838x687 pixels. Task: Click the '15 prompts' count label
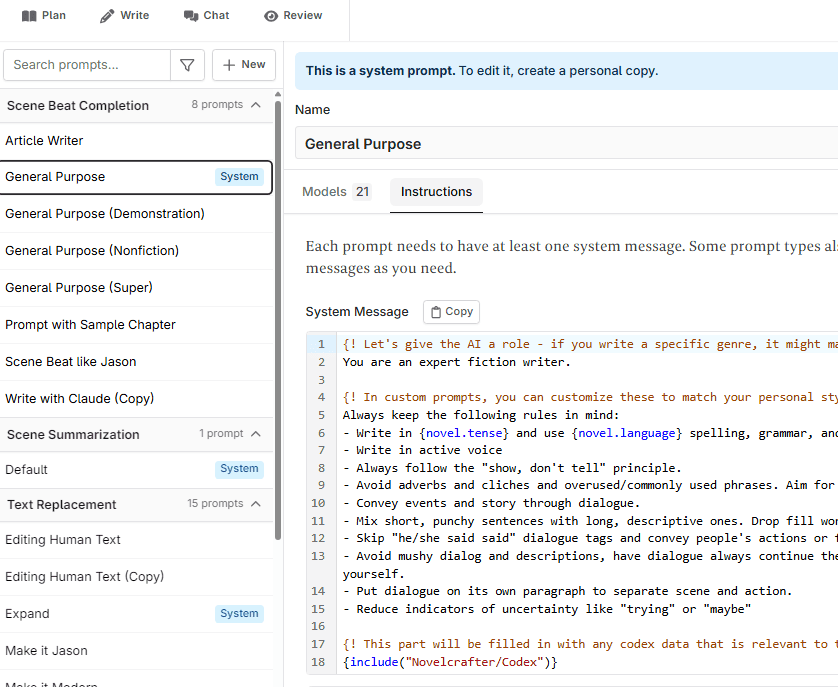coord(215,503)
